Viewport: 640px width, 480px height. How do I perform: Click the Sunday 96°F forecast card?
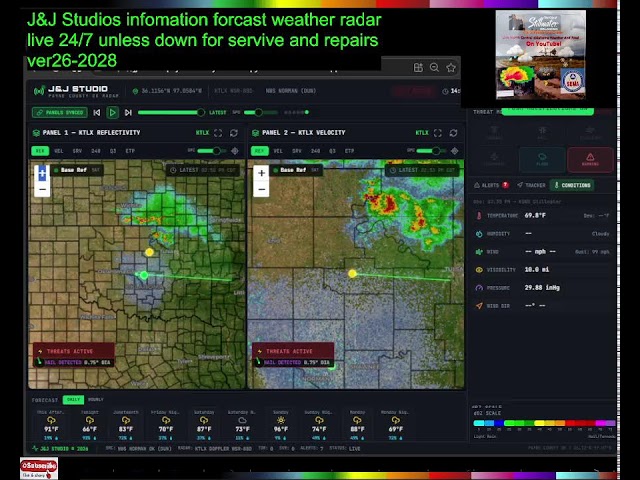[280, 425]
